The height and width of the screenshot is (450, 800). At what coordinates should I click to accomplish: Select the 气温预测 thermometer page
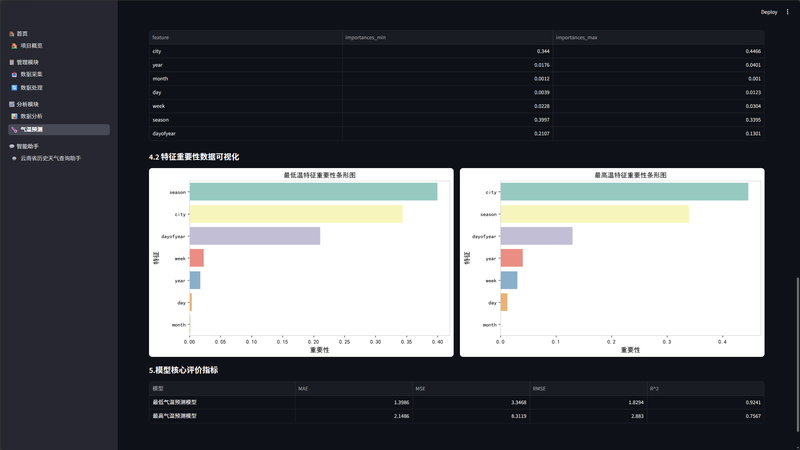coord(59,130)
